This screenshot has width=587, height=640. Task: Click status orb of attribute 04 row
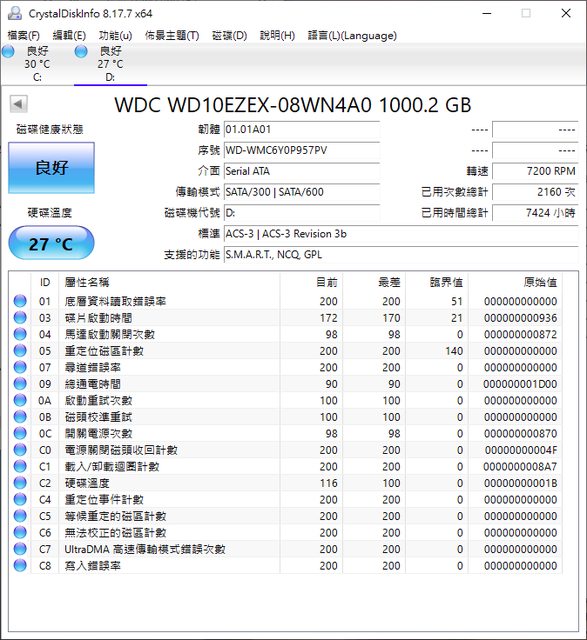click(20, 334)
